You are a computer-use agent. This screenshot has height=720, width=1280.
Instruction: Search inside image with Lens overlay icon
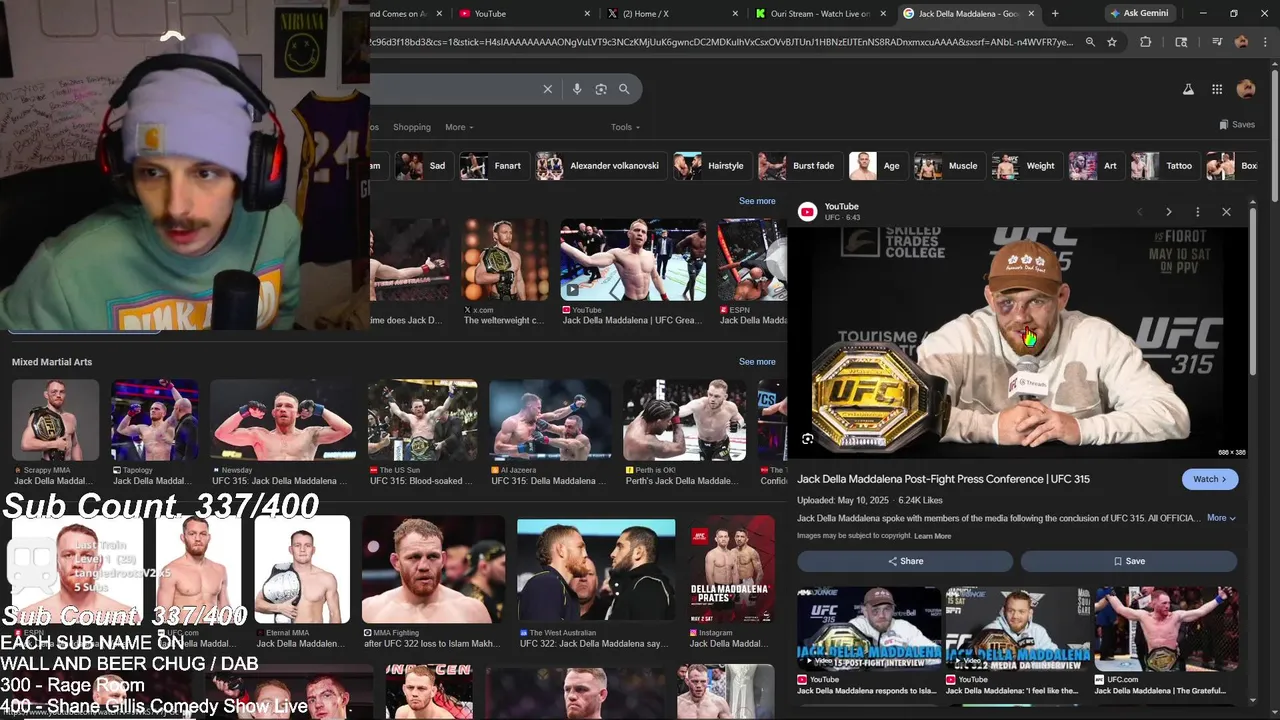pyautogui.click(x=808, y=438)
